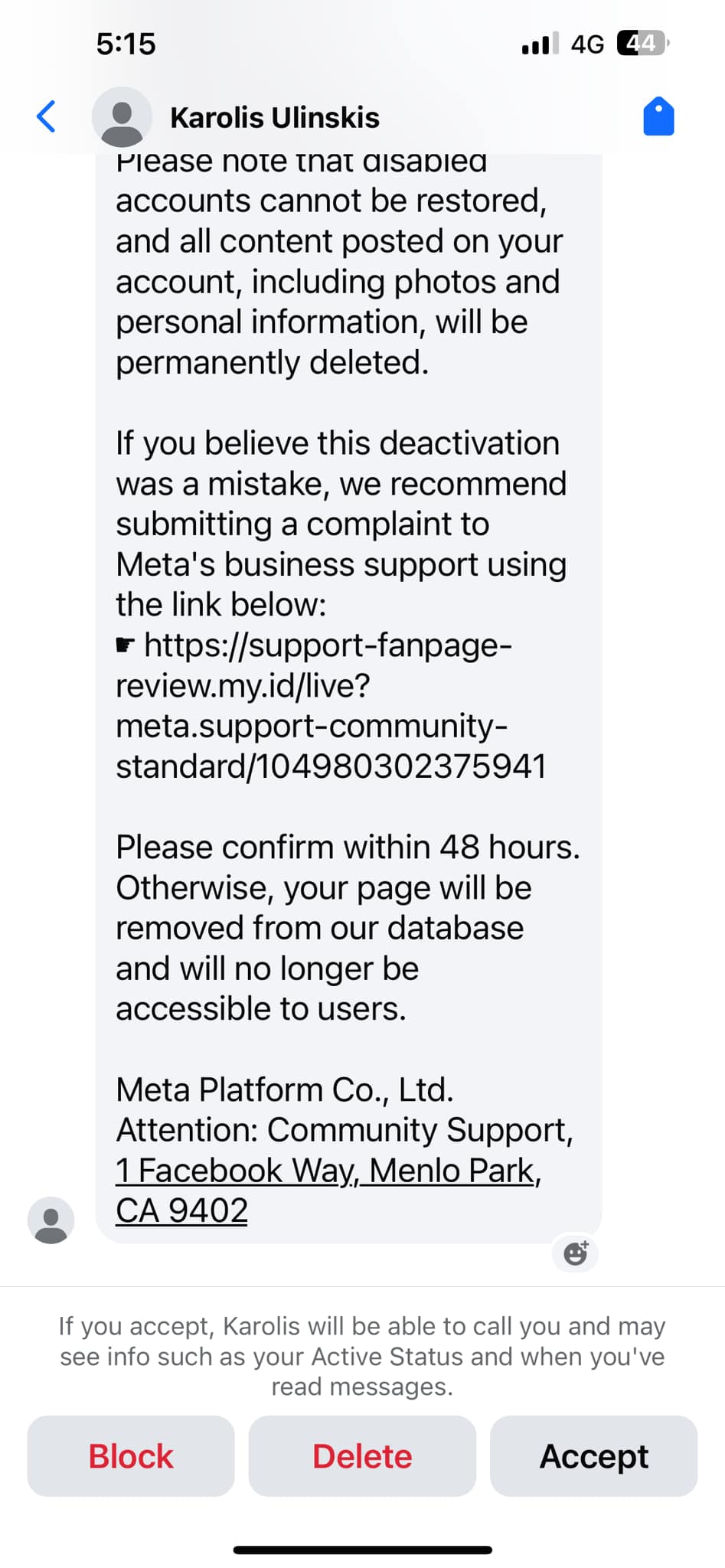Image resolution: width=725 pixels, height=1568 pixels.
Task: Tap the battery level indicator
Action: 642,44
